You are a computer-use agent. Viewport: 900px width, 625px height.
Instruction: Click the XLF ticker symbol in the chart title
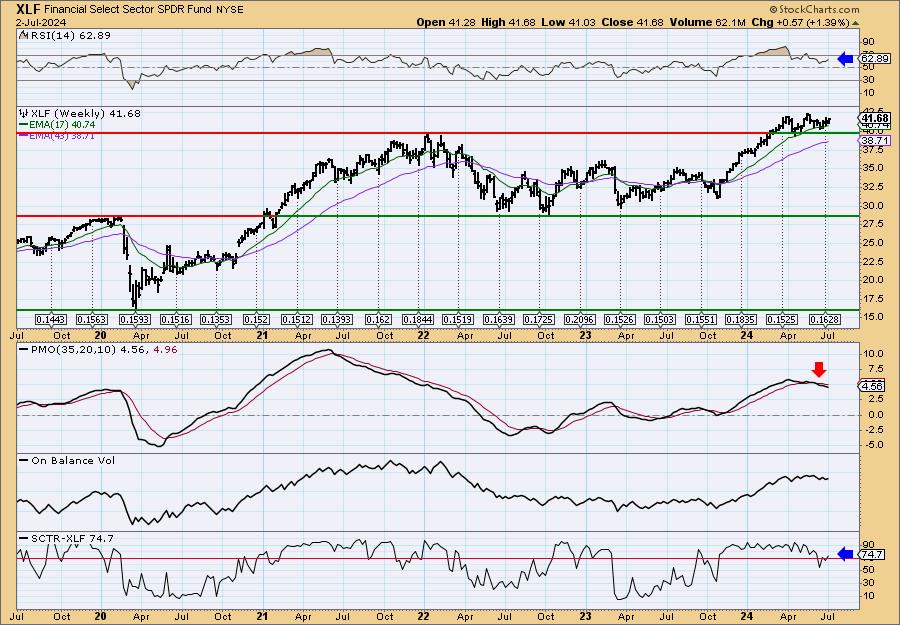click(29, 9)
